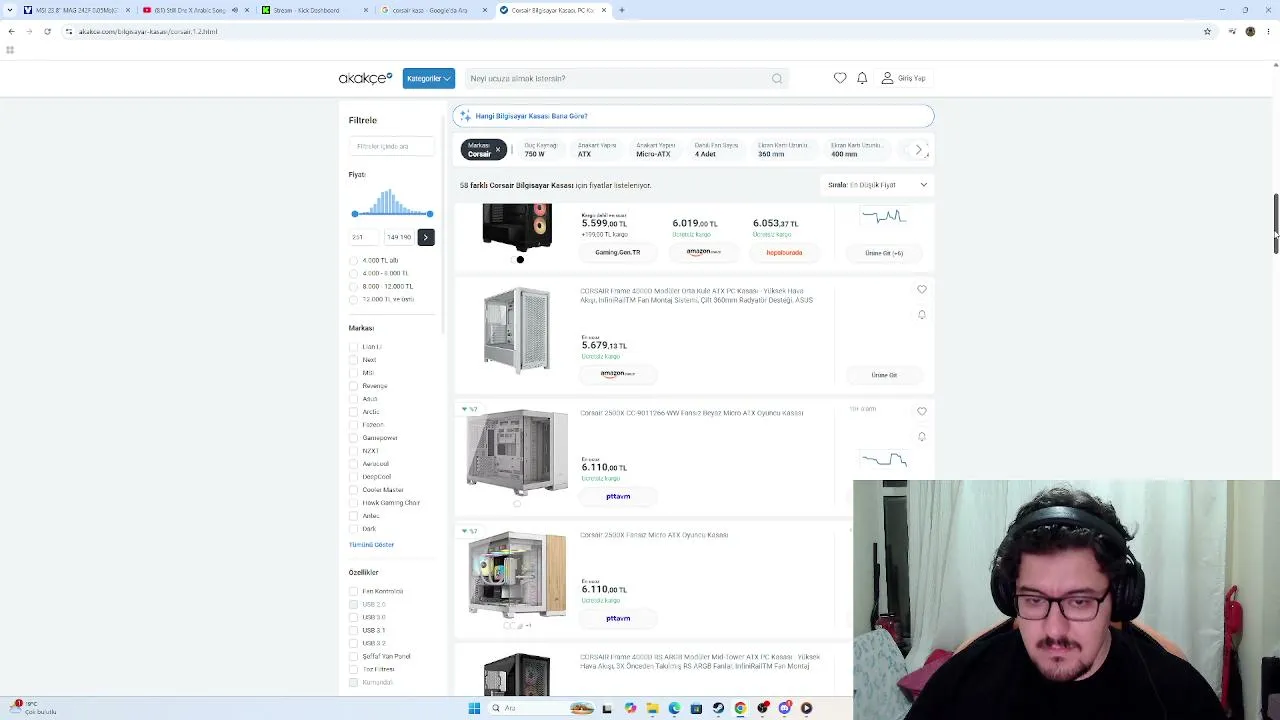Check the Gamepower brand checkbox
The width and height of the screenshot is (1280, 720).
pyautogui.click(x=353, y=438)
